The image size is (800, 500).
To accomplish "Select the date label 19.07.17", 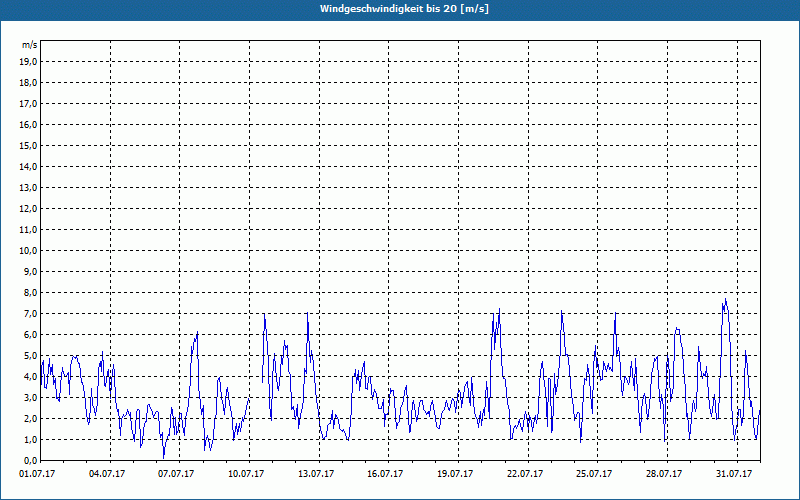I will [x=455, y=474].
